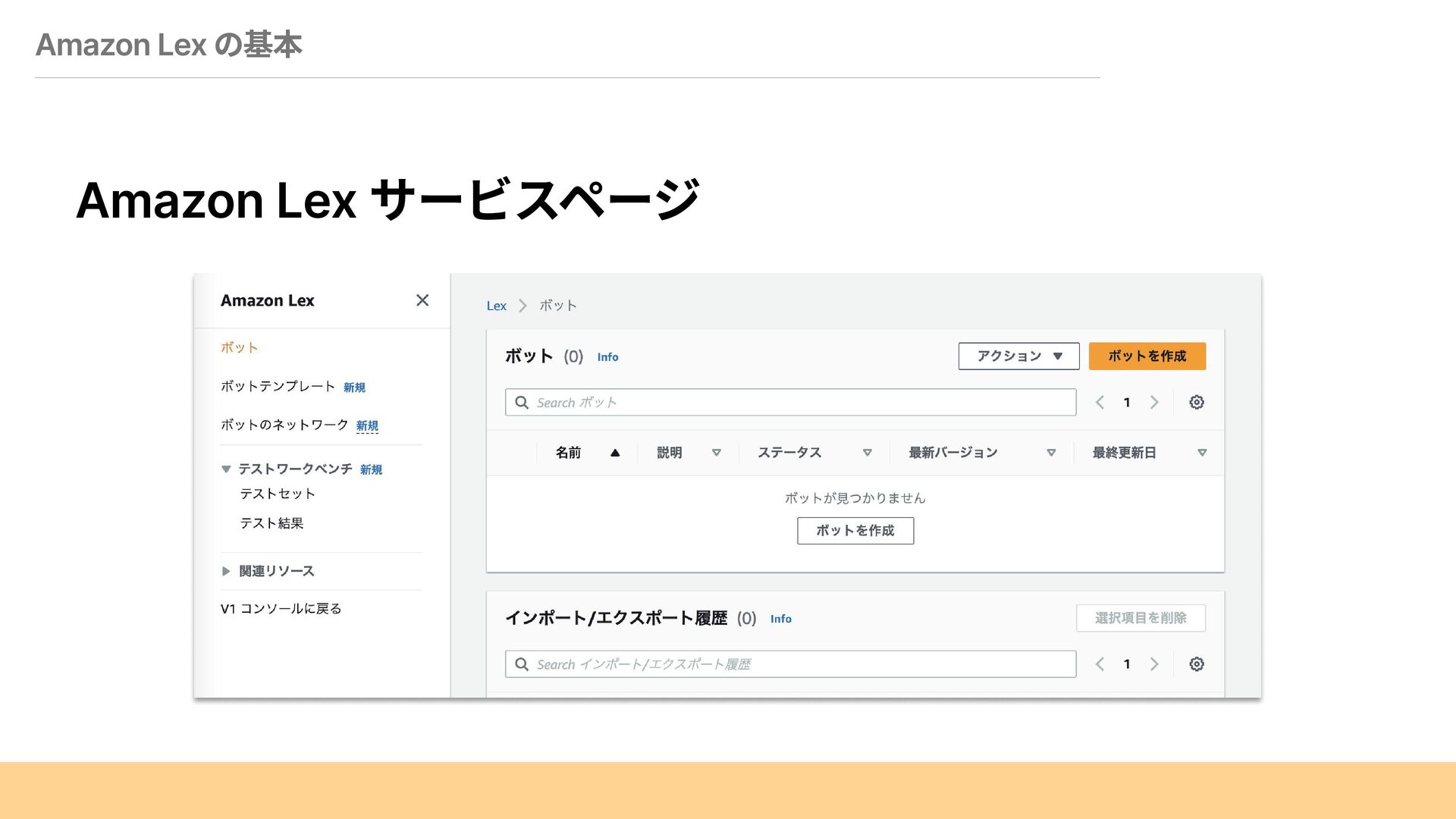1456x819 pixels.
Task: Sort by ステータス column arrow
Action: tap(867, 453)
